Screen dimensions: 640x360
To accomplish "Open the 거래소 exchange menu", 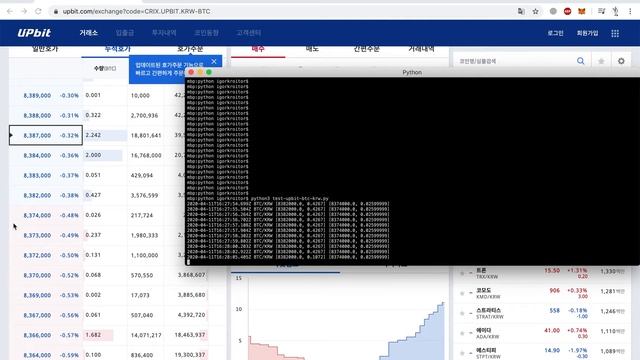I will pos(89,33).
